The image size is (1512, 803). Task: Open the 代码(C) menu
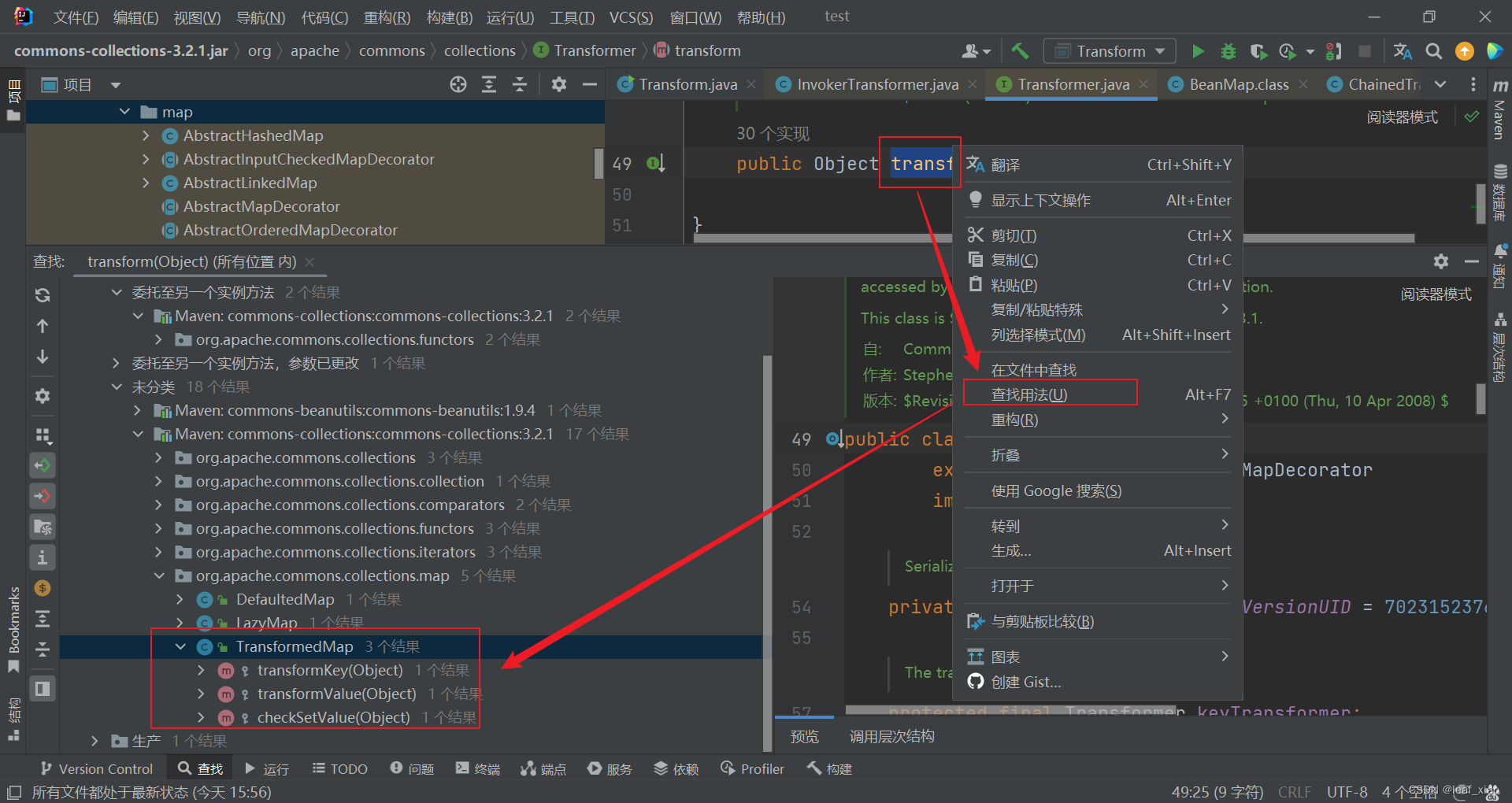tap(324, 17)
